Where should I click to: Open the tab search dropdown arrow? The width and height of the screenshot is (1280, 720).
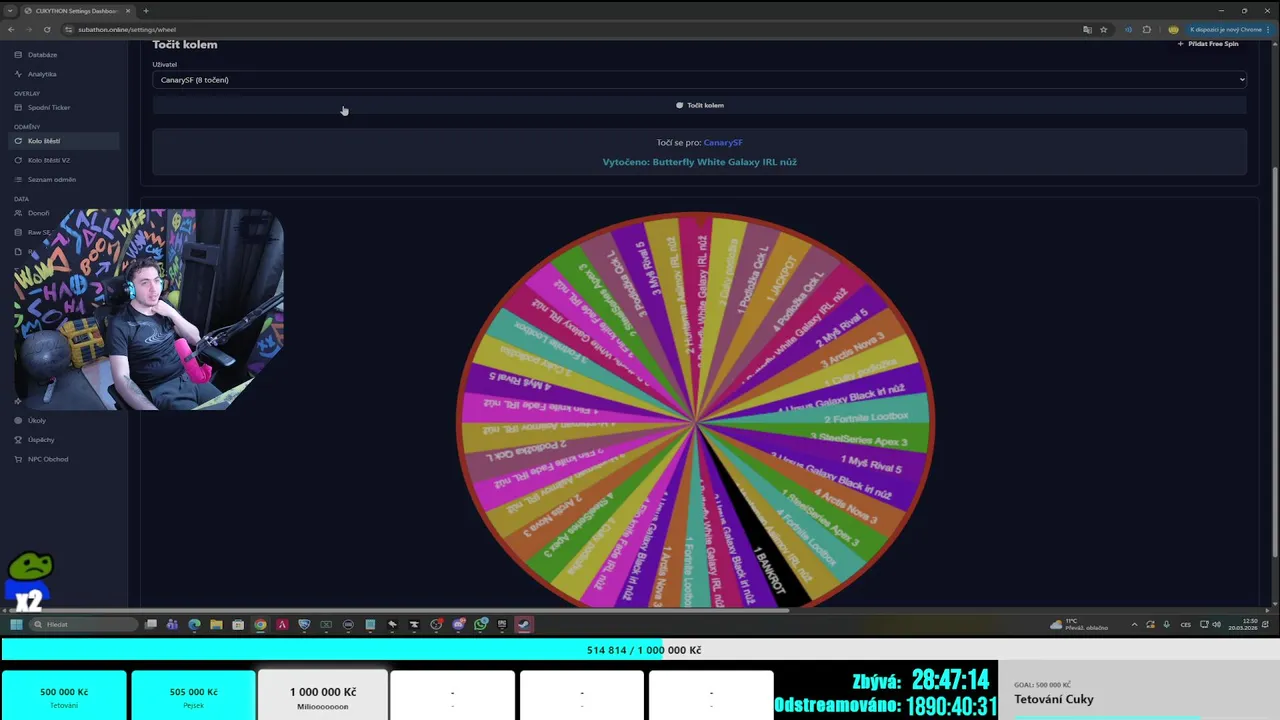pos(12,10)
